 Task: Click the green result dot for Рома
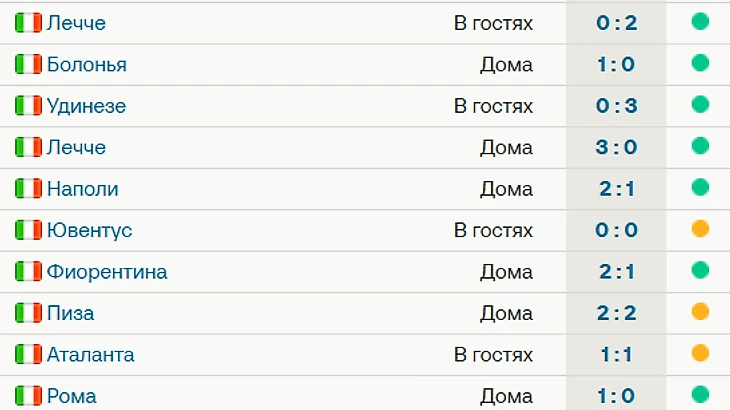coord(700,395)
